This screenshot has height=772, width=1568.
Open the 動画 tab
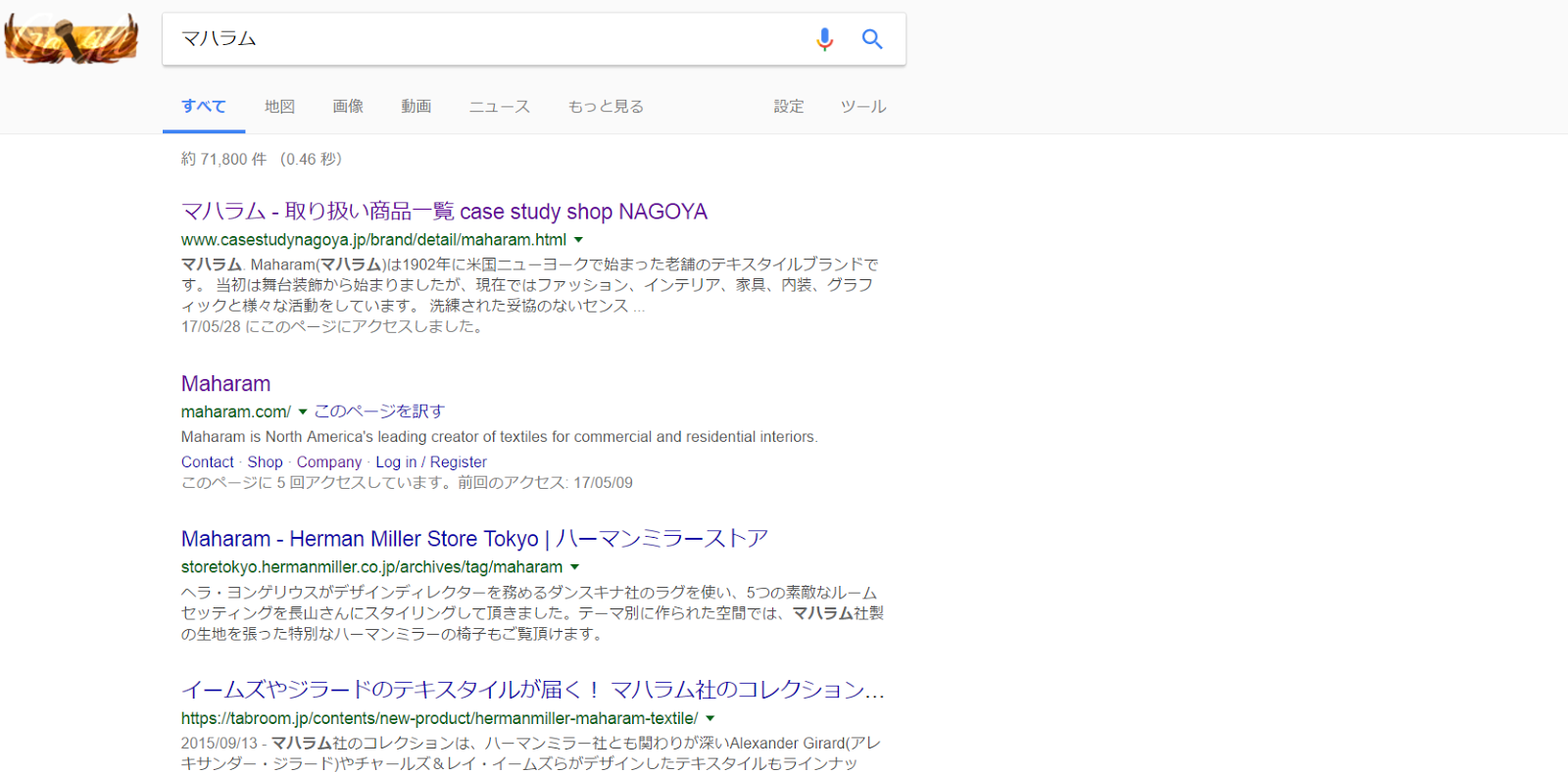[416, 107]
